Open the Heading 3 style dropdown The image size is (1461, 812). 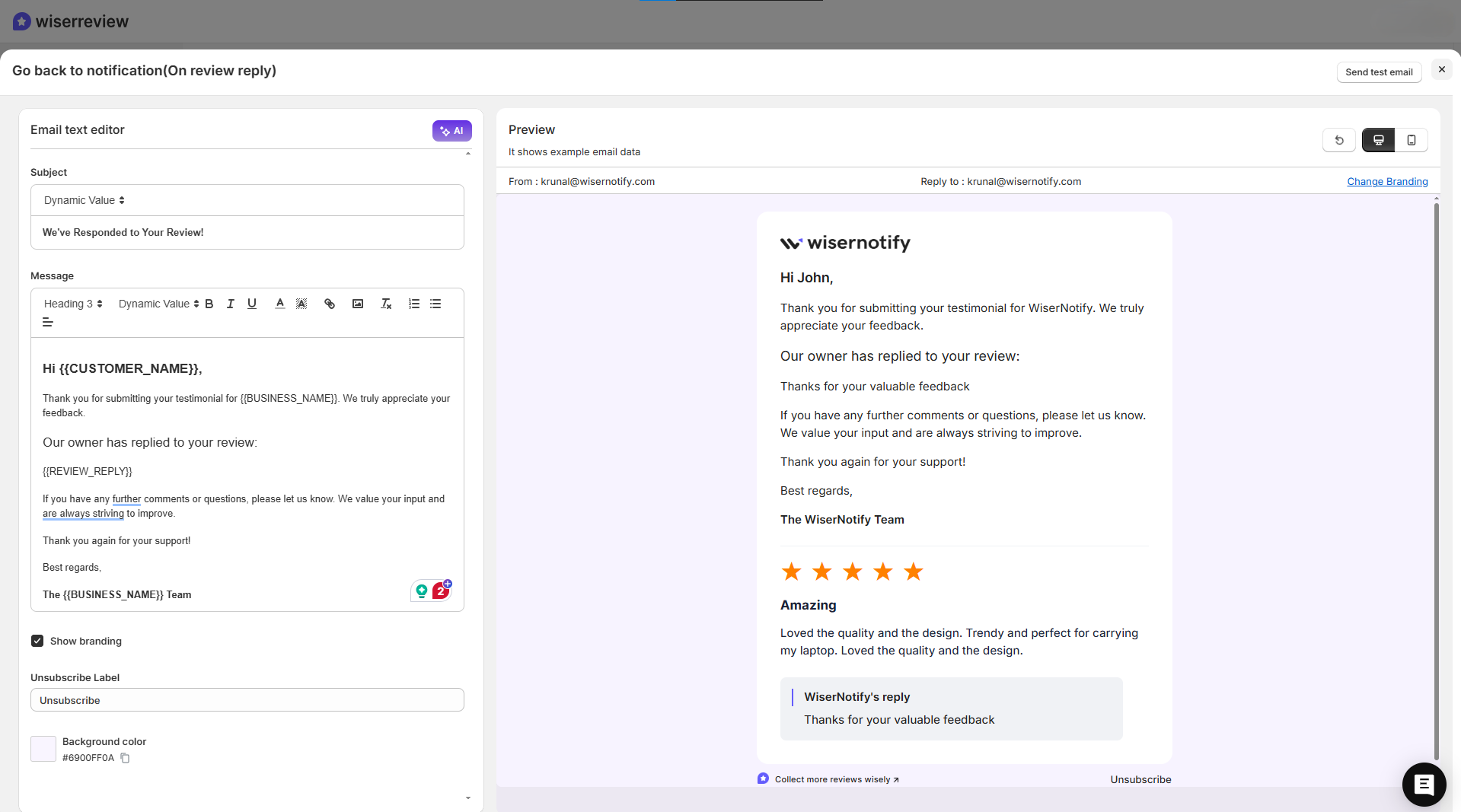[72, 304]
